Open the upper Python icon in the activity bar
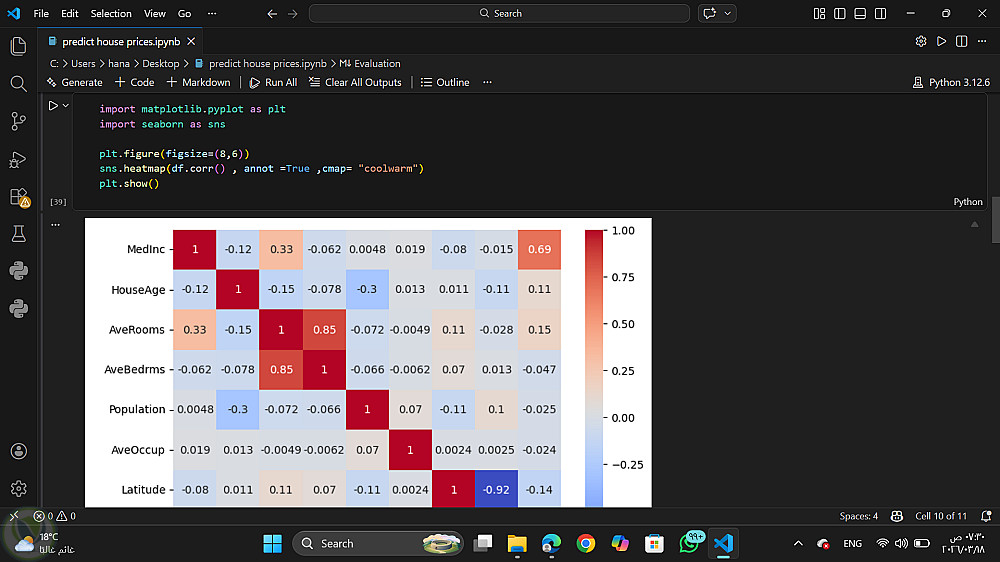This screenshot has width=1000, height=562. point(18,271)
